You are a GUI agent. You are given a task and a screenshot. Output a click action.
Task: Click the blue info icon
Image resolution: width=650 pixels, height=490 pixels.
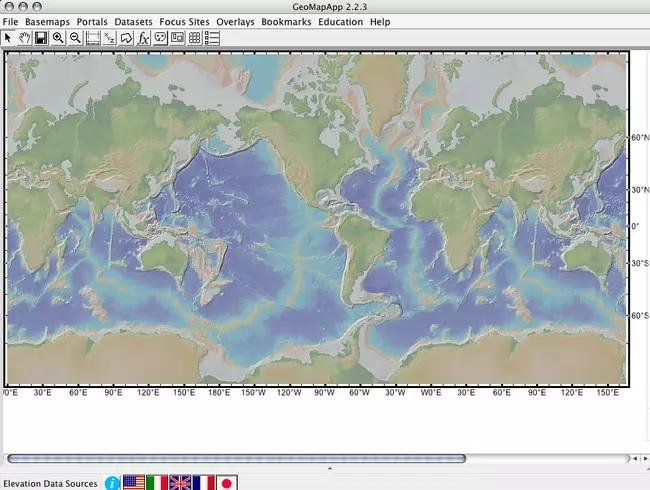click(x=112, y=483)
